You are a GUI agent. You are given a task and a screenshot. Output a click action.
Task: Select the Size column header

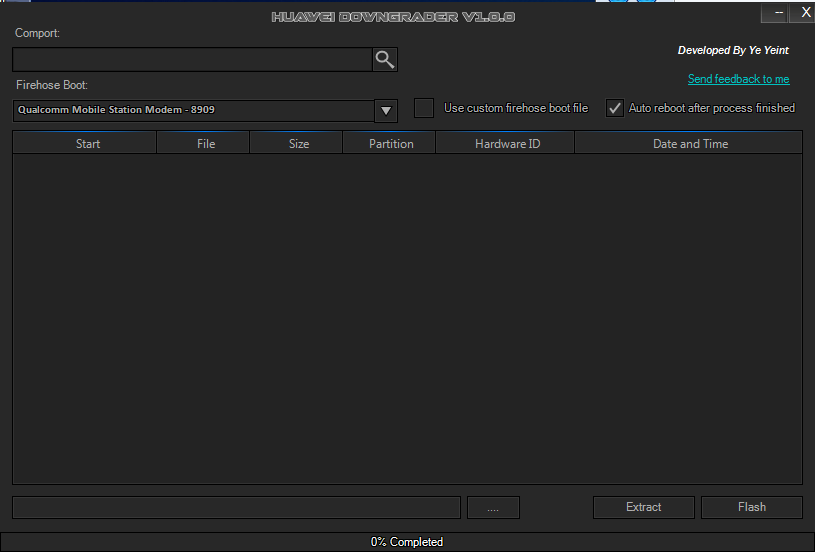coord(298,144)
